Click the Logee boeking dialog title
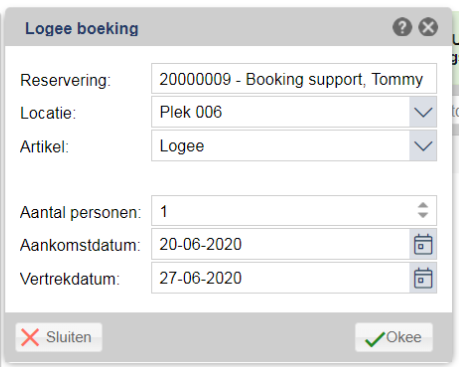This screenshot has height=367, width=459. (x=82, y=28)
